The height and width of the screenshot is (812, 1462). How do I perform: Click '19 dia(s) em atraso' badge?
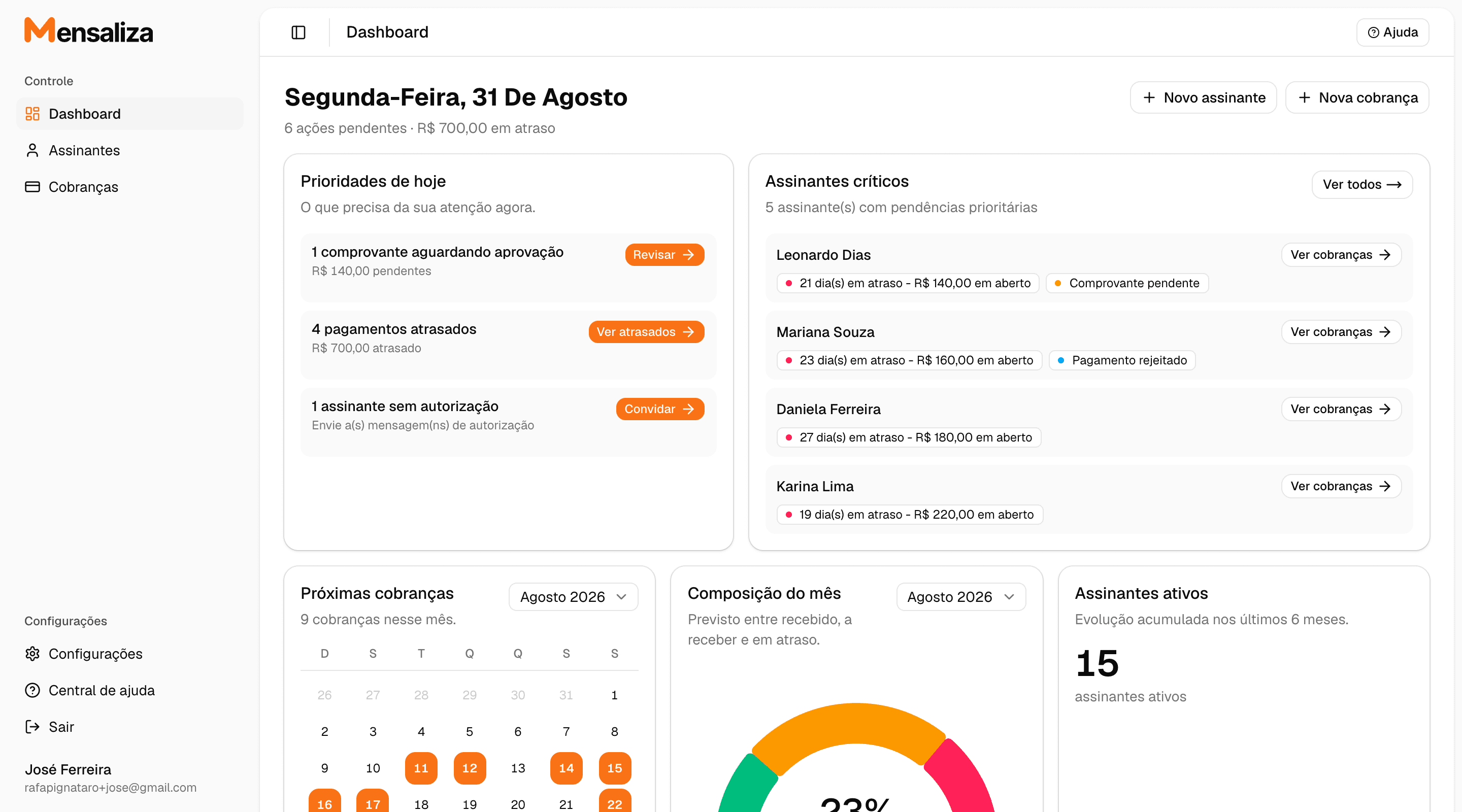coord(910,515)
